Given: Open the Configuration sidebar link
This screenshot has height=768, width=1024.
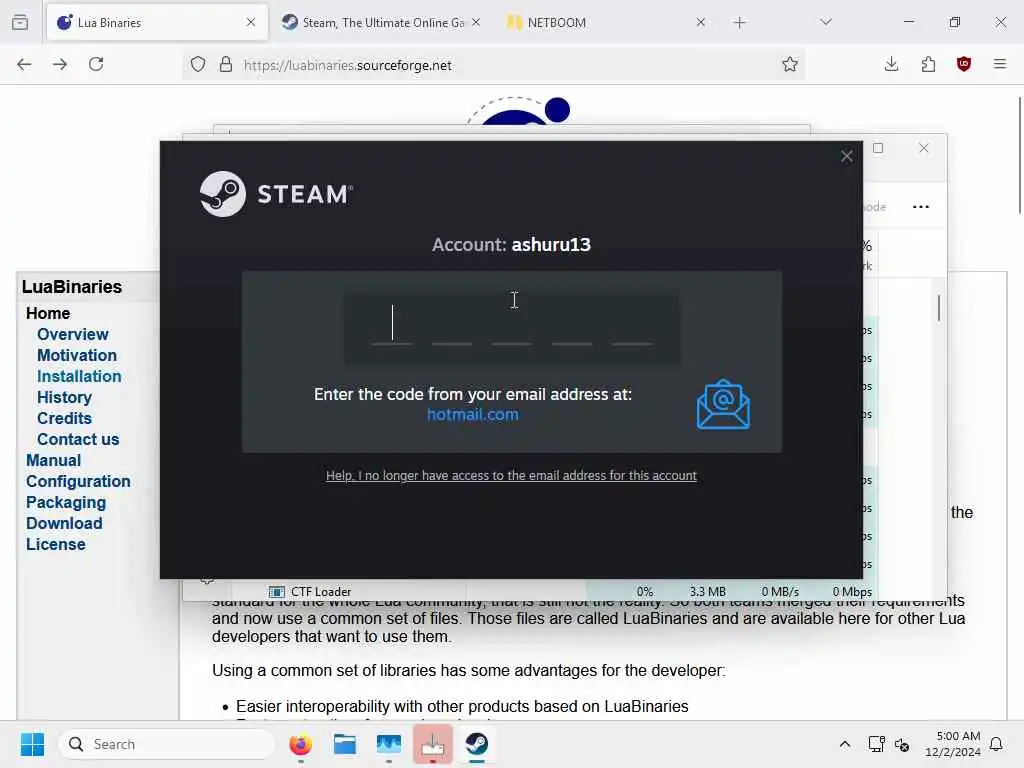Looking at the screenshot, I should 78,481.
